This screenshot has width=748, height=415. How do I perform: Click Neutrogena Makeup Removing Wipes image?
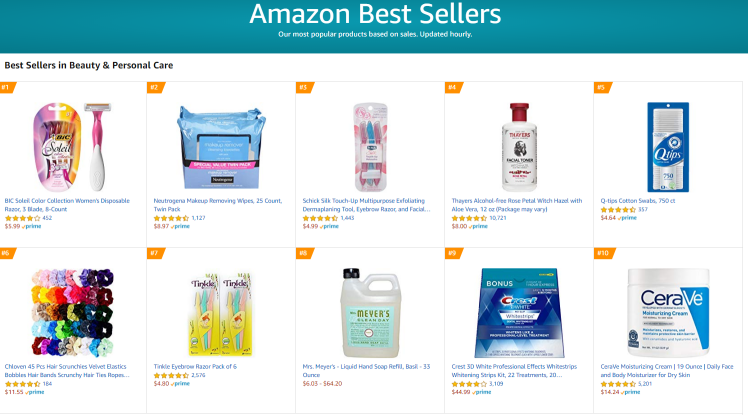pos(222,146)
